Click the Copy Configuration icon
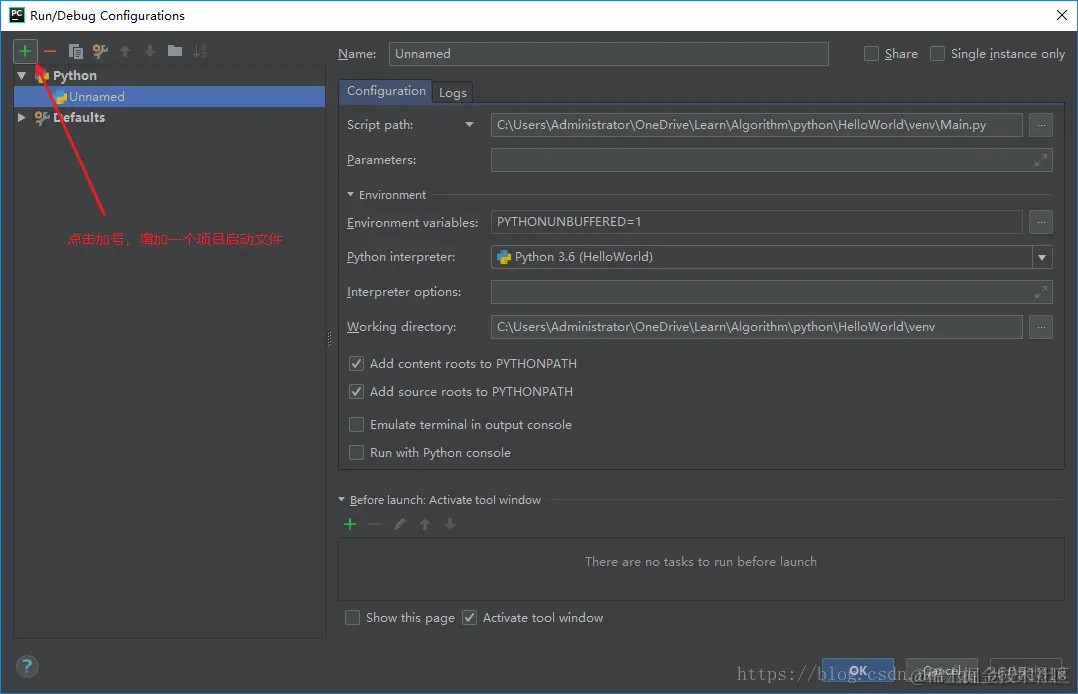 click(76, 51)
